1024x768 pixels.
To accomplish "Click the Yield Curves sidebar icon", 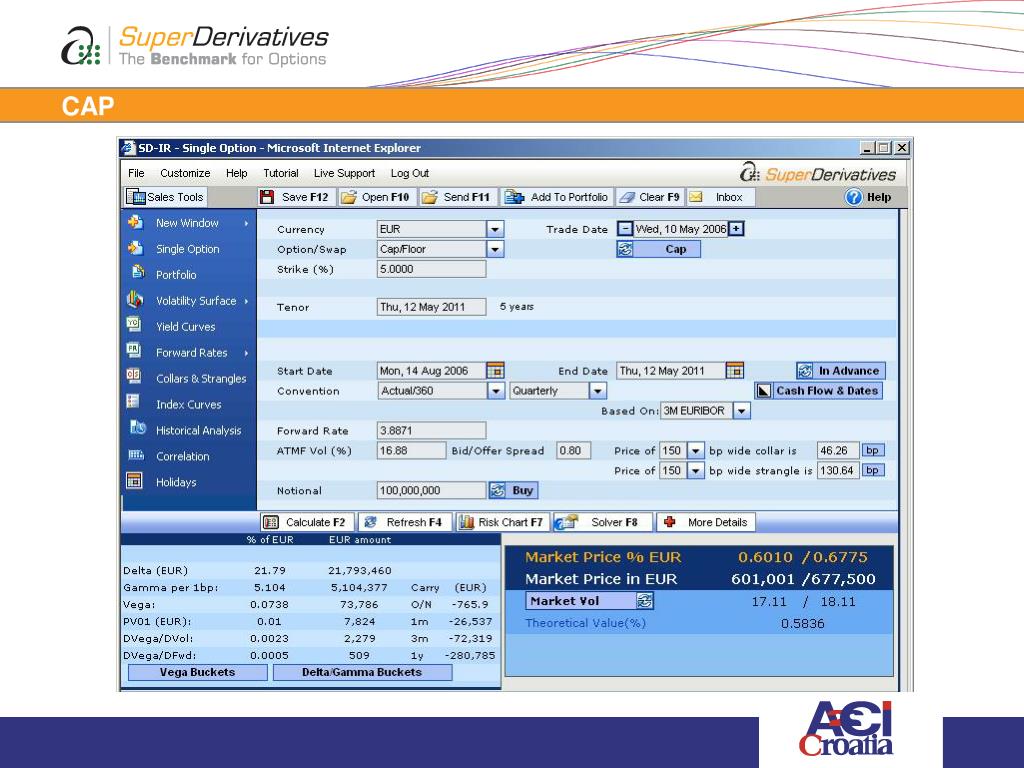I will [x=133, y=324].
